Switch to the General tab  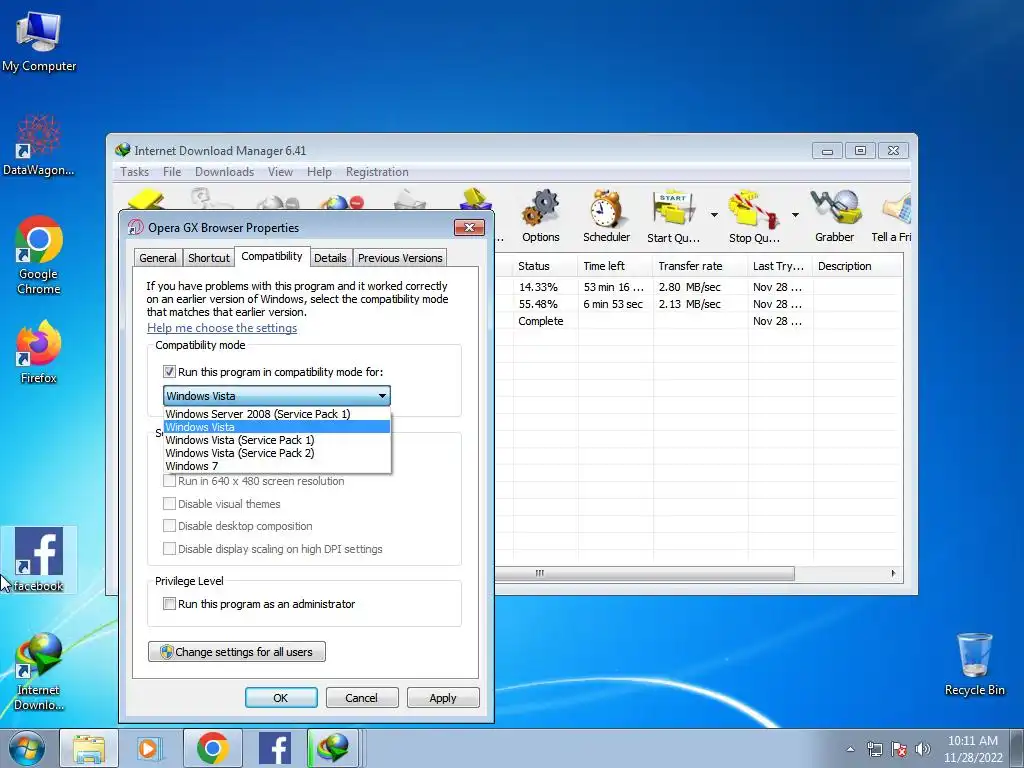point(157,258)
